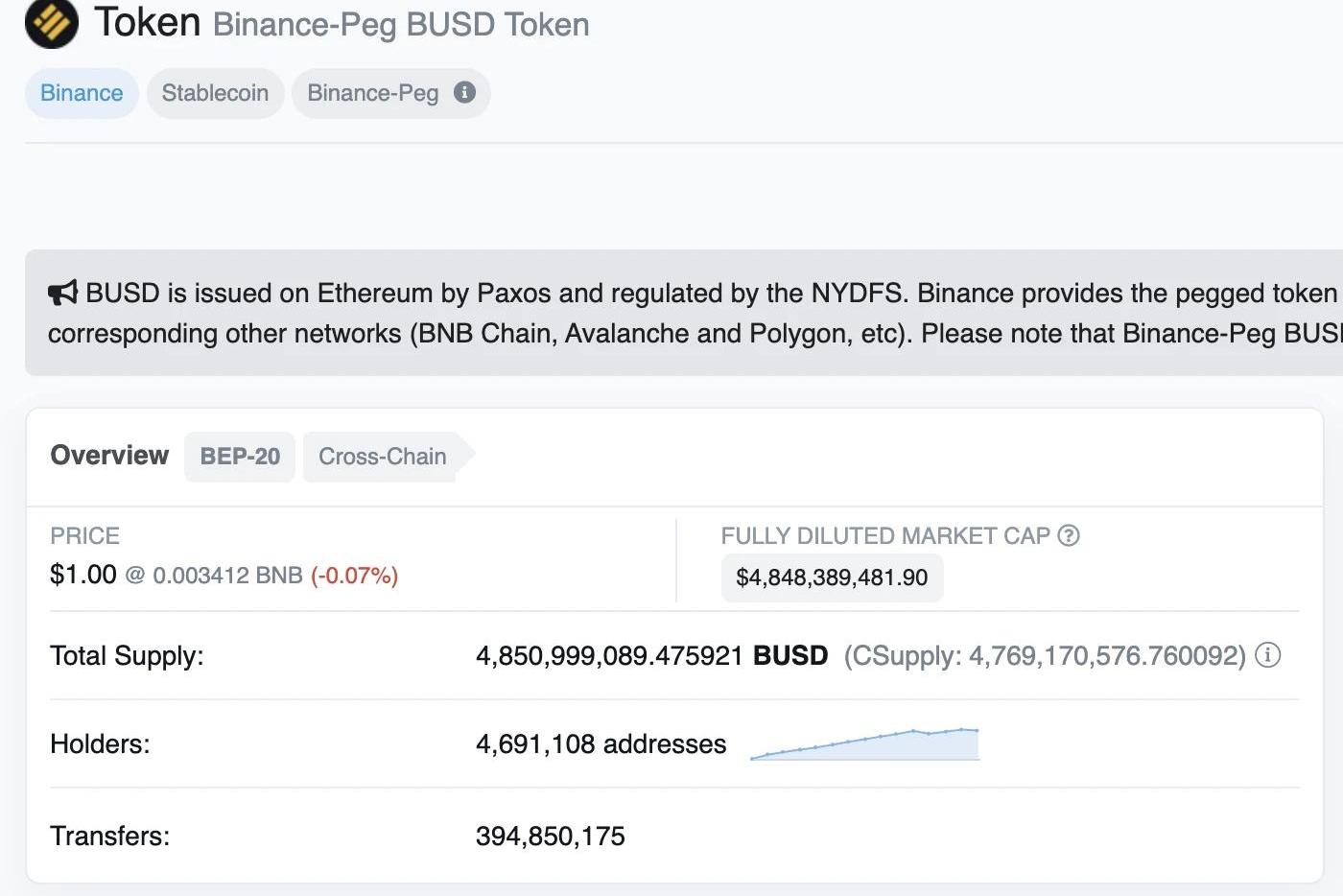The width and height of the screenshot is (1343, 896).
Task: Select the Stablecoin tag
Action: (215, 93)
